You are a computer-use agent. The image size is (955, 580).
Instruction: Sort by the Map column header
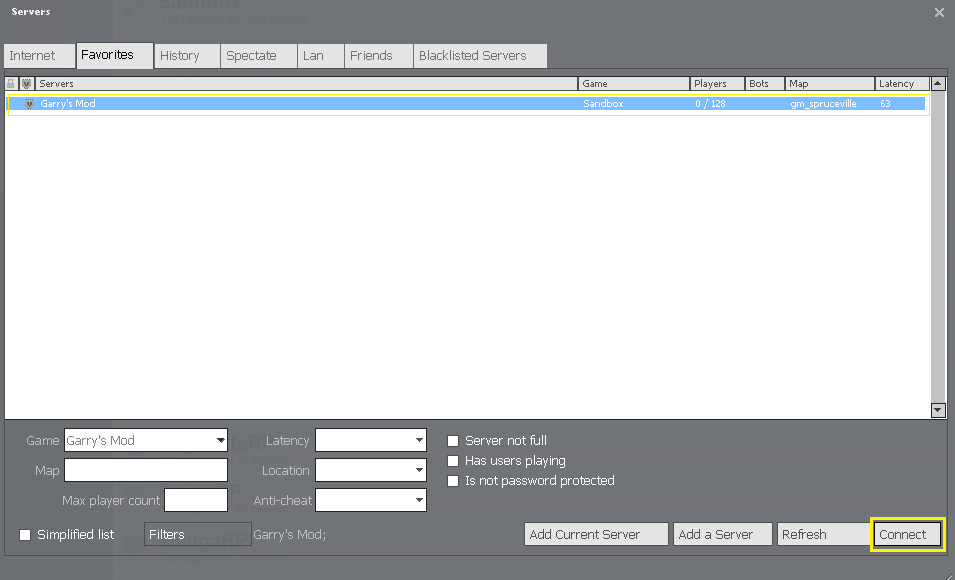pos(830,83)
